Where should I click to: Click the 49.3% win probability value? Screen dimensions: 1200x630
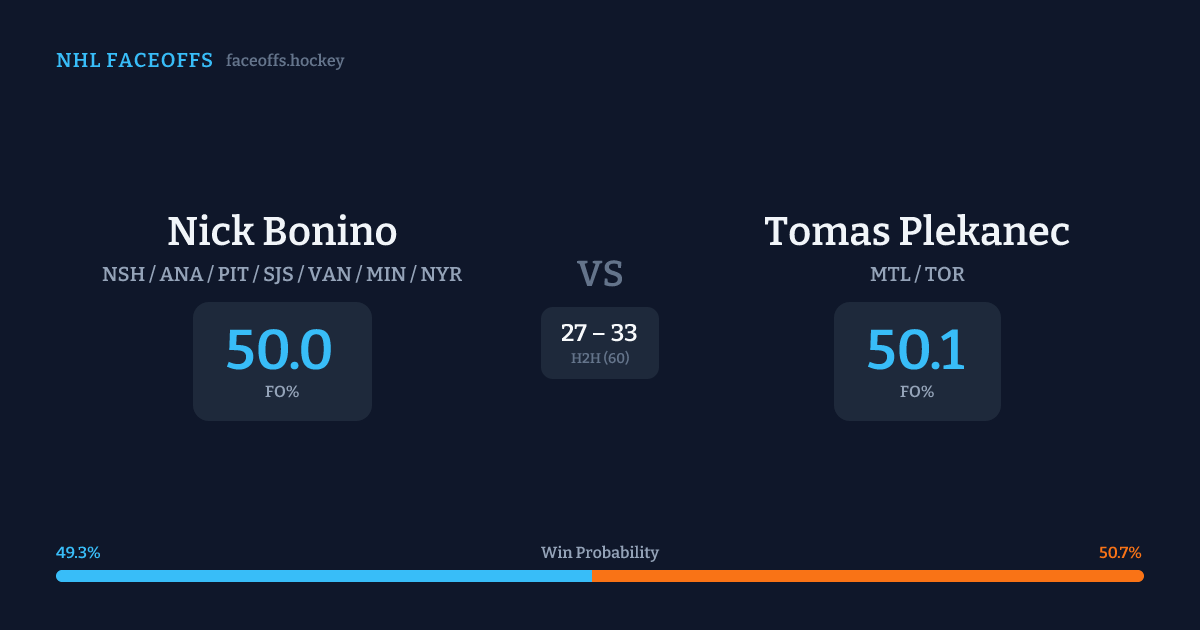coord(78,553)
